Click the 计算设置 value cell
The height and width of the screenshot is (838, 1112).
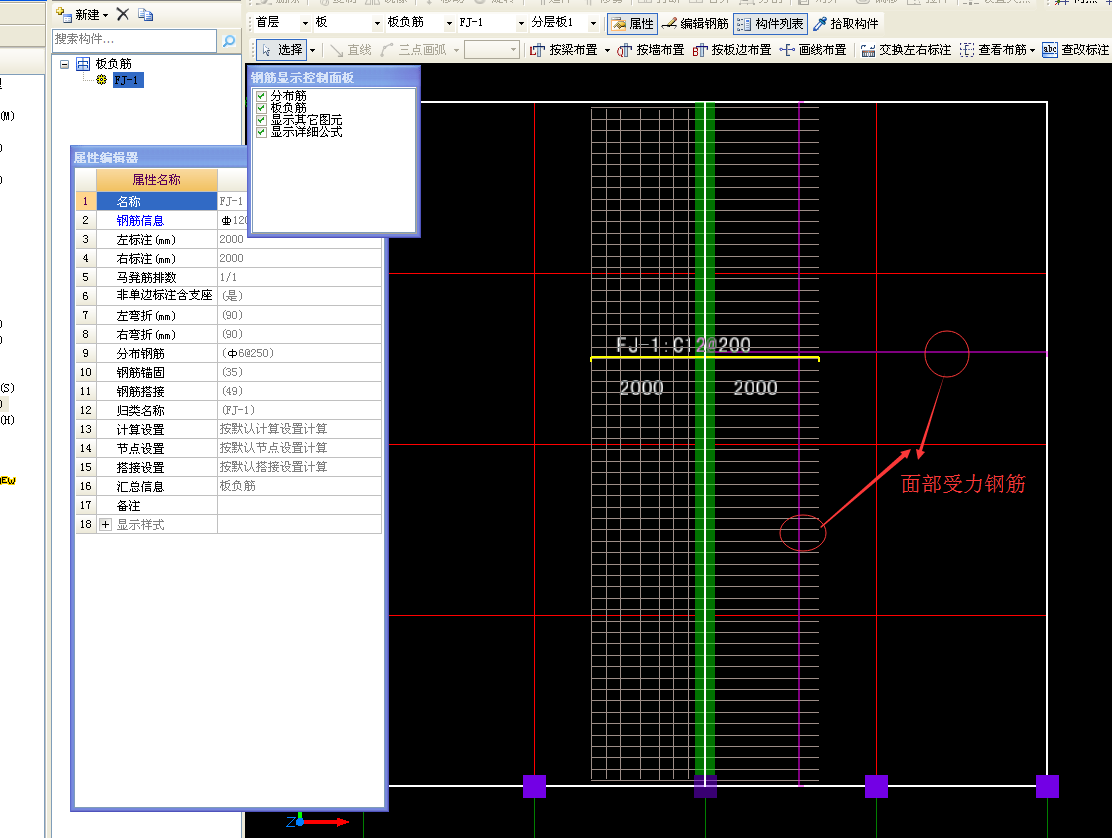tap(299, 429)
